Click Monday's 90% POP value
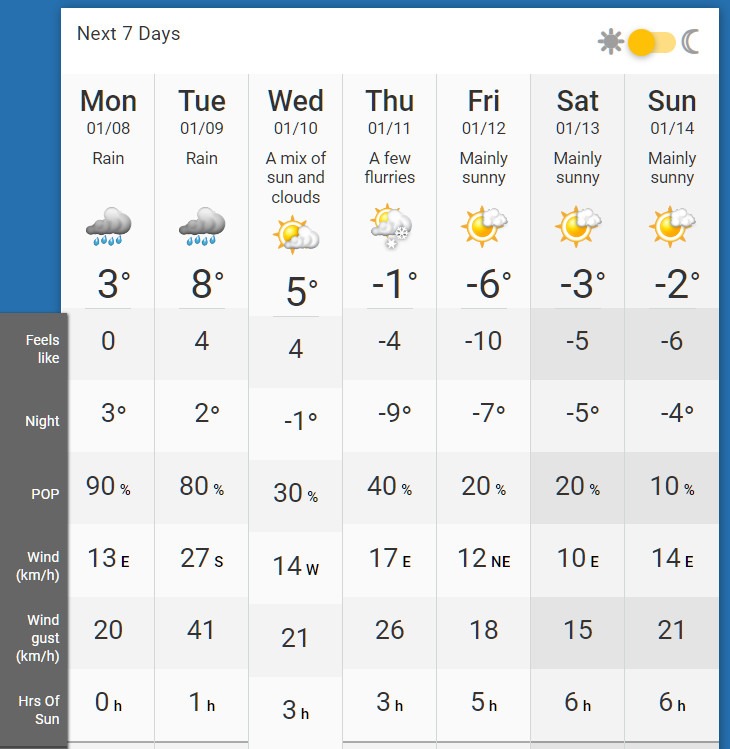Viewport: 730px width, 749px height. [x=108, y=487]
